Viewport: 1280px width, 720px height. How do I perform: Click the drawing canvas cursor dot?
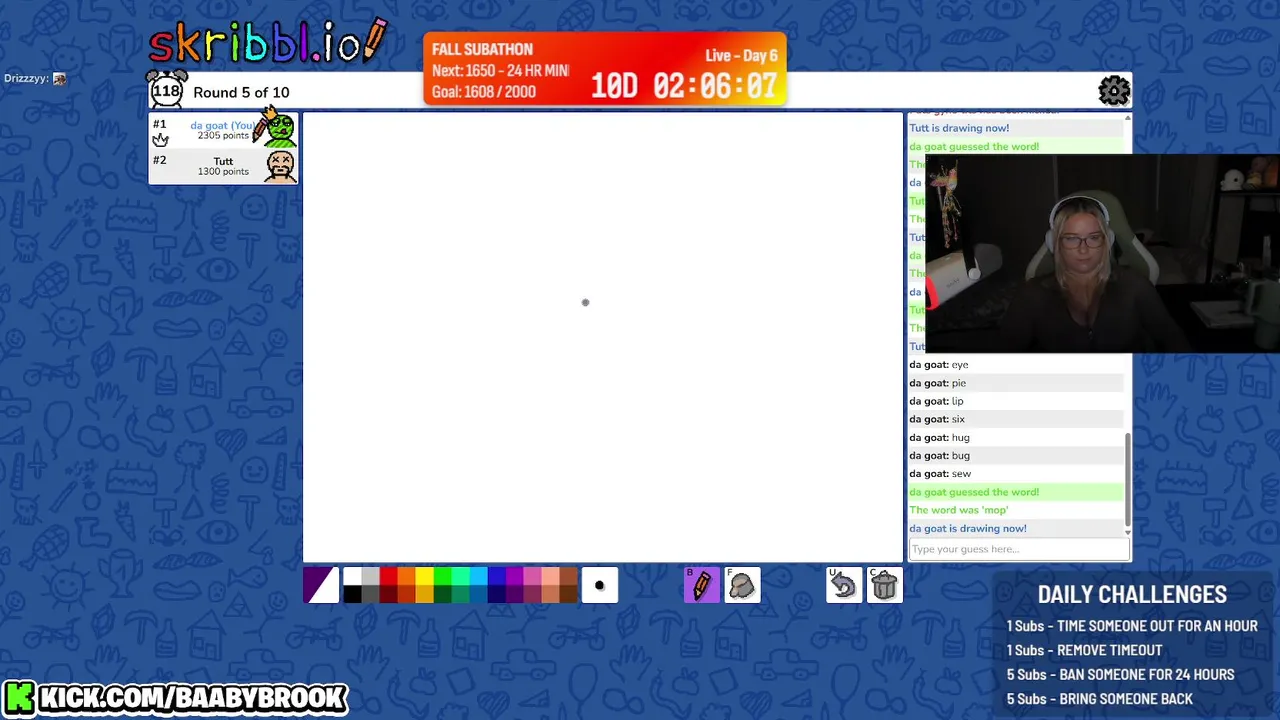[585, 302]
